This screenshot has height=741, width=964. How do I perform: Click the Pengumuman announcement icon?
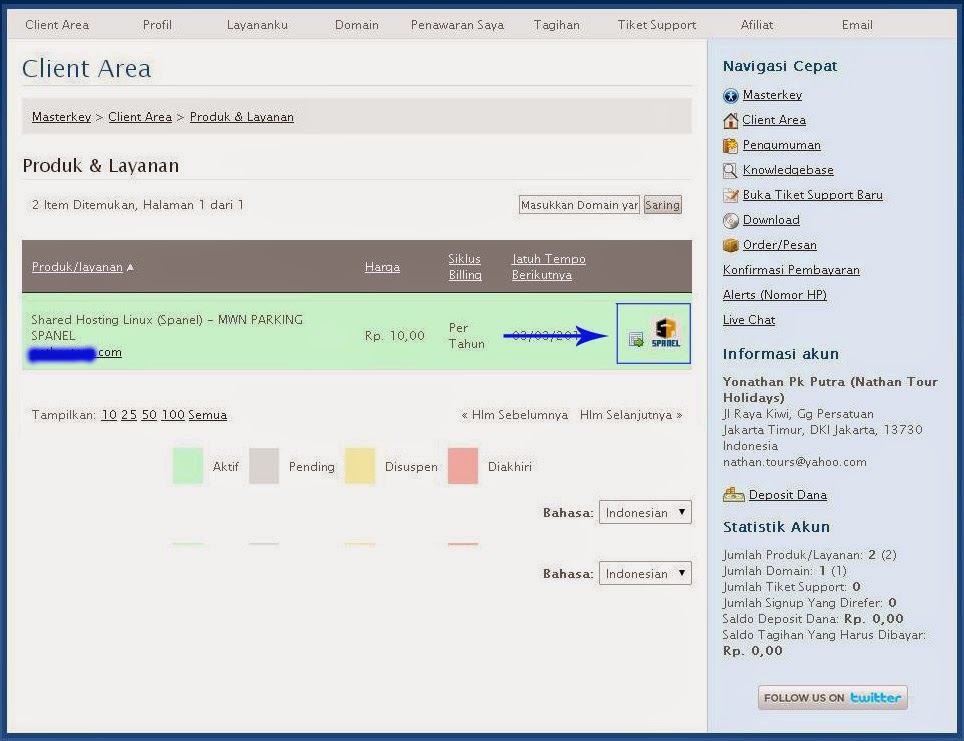730,146
